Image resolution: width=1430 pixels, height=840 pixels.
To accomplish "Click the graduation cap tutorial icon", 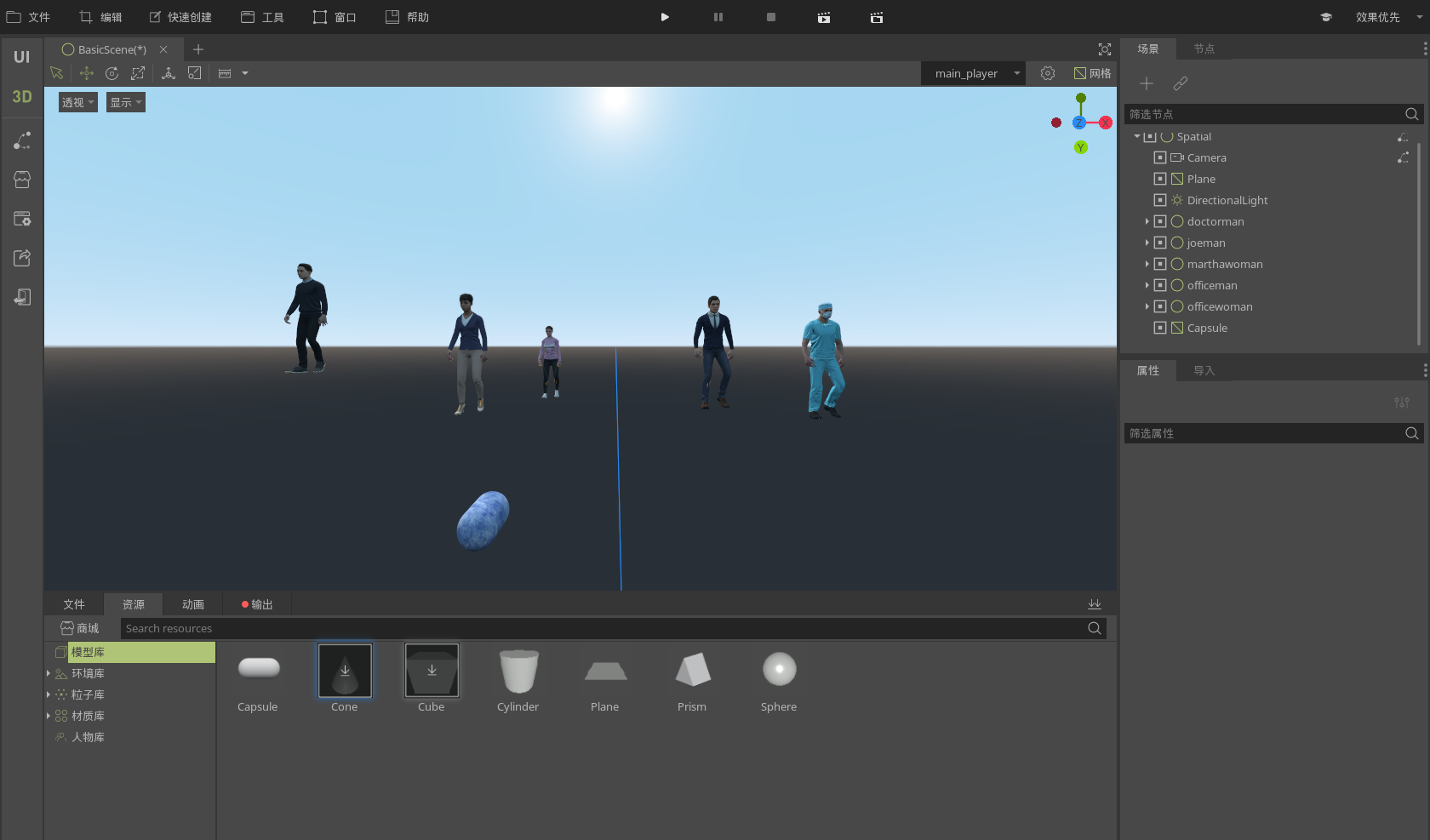I will coord(1326,17).
